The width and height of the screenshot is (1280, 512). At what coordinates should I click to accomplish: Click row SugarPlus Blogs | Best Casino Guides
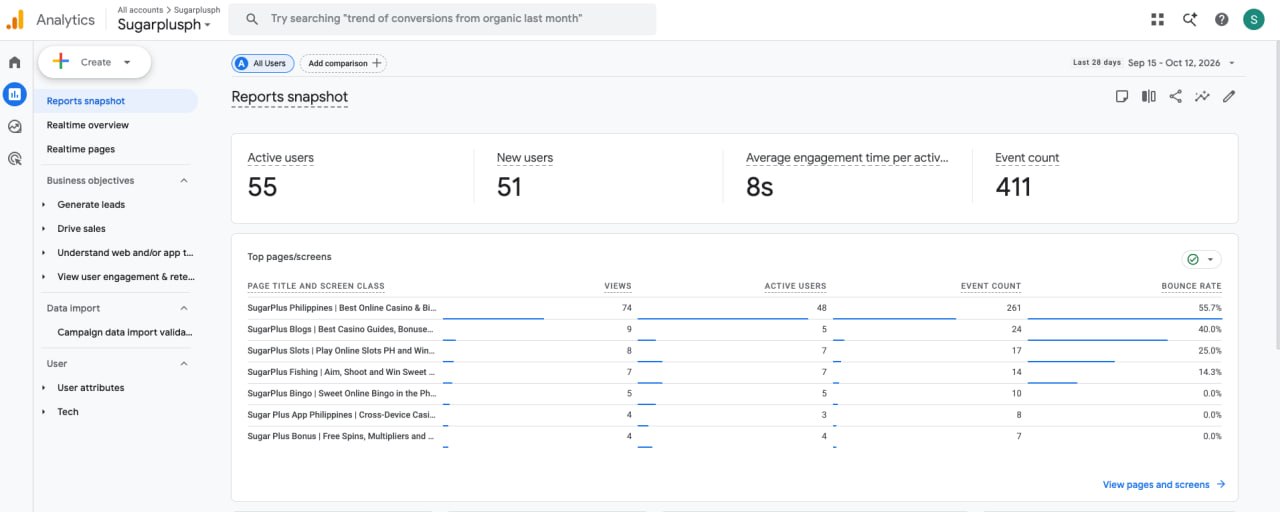(735, 329)
